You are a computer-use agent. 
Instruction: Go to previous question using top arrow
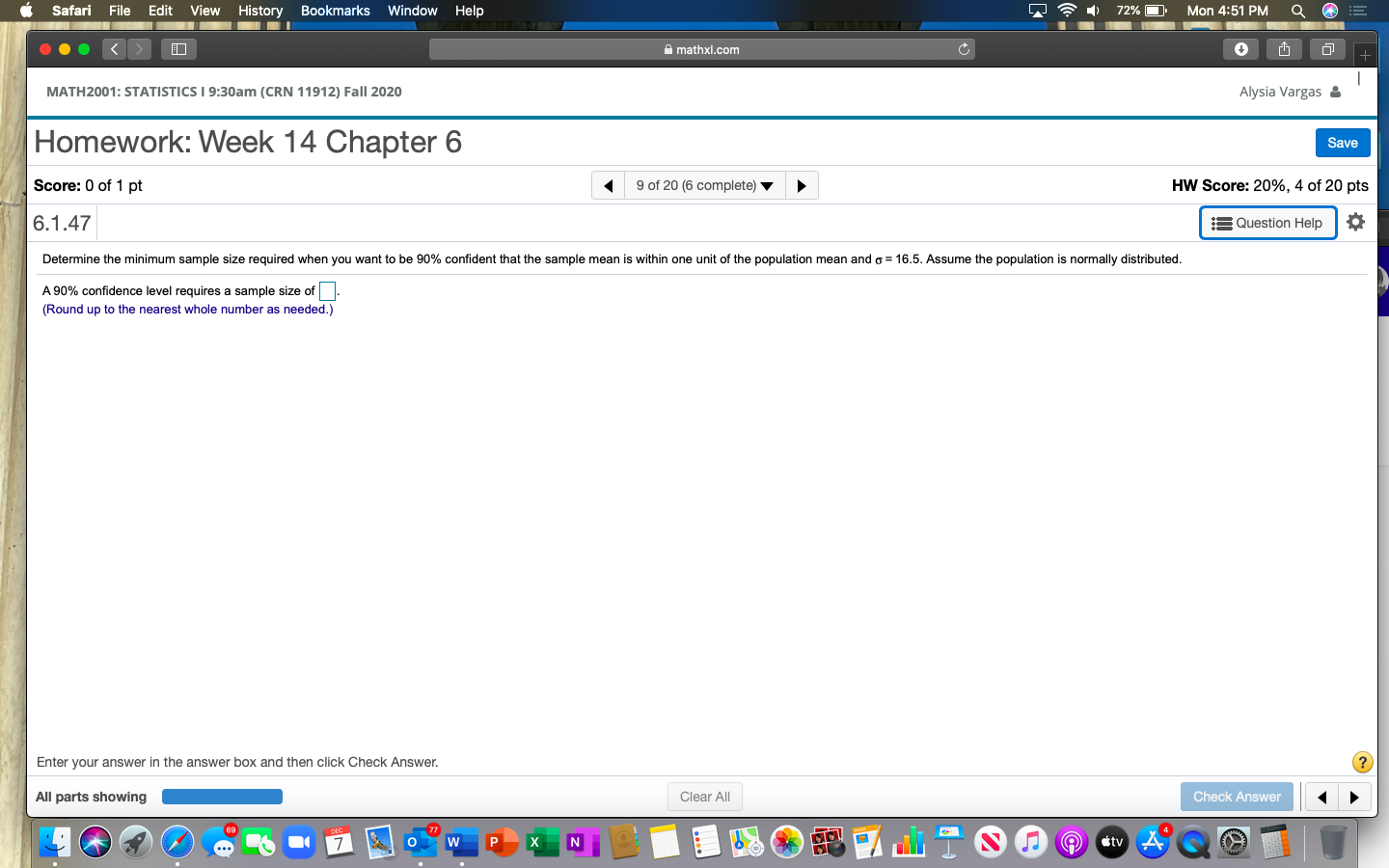click(x=609, y=185)
